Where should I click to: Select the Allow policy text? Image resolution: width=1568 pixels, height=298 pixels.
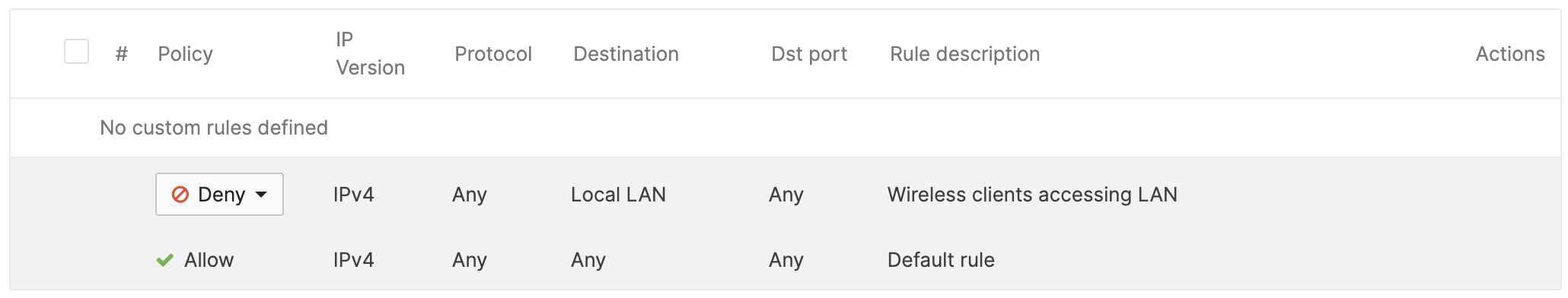click(209, 260)
